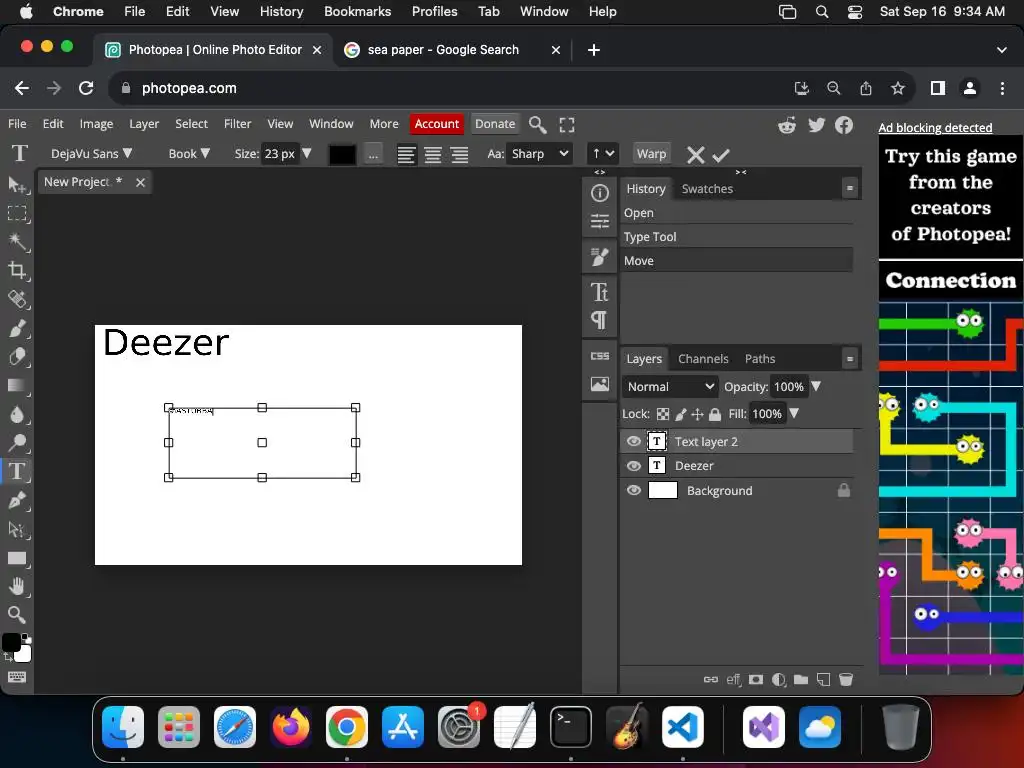Screen dimensions: 1024x768
Task: Select the Rectangle shape tool
Action: [x=17, y=558]
